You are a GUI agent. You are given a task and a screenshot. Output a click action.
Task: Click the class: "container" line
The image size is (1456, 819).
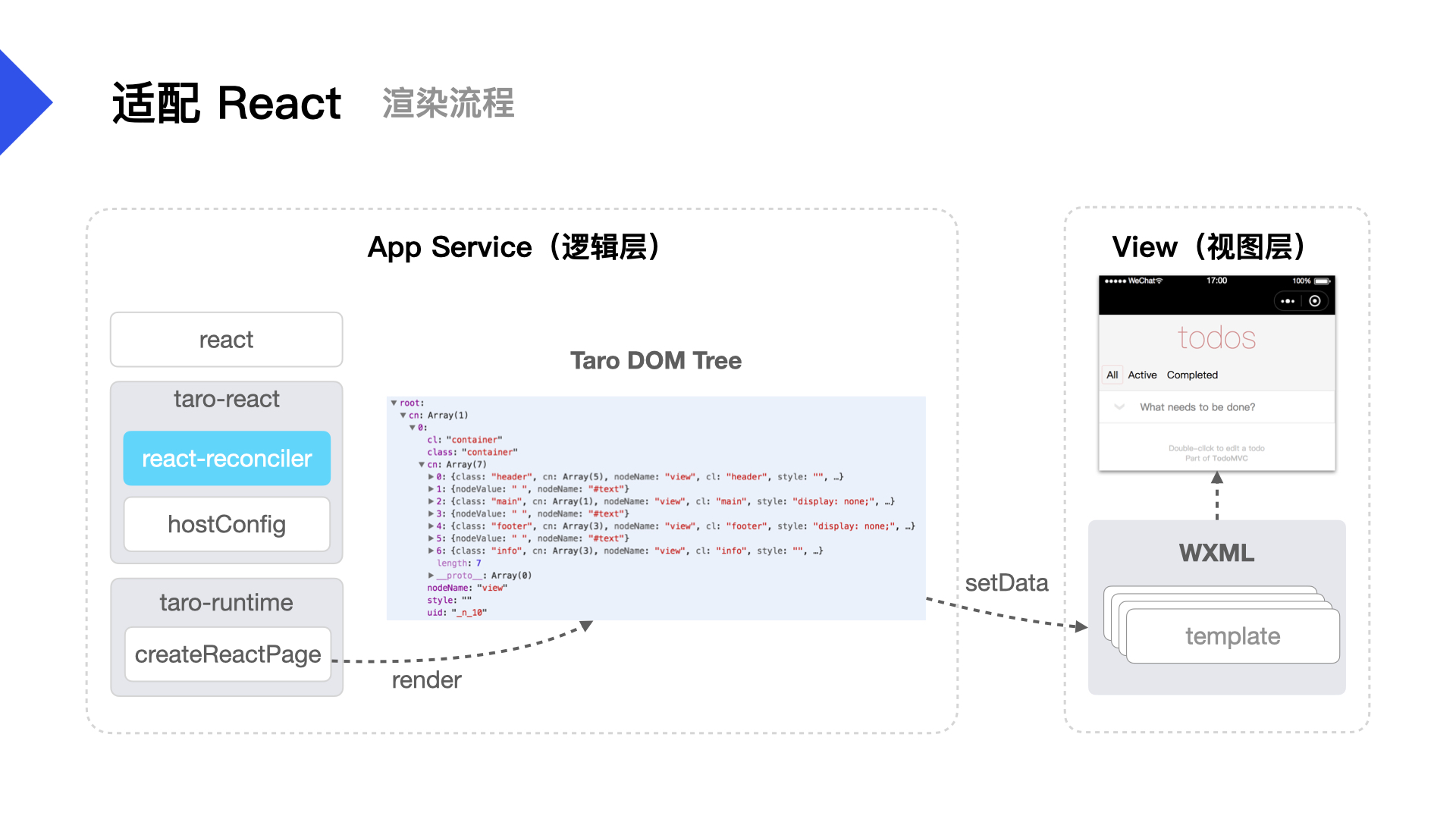pos(472,452)
